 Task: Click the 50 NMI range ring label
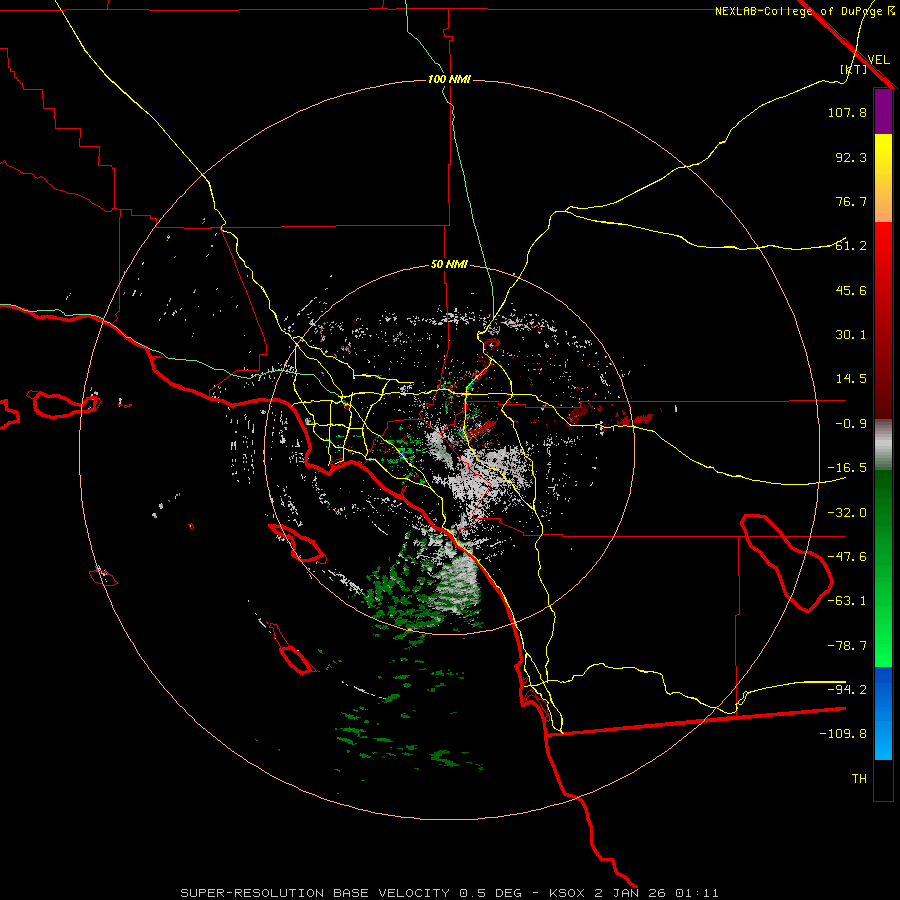coord(449,265)
